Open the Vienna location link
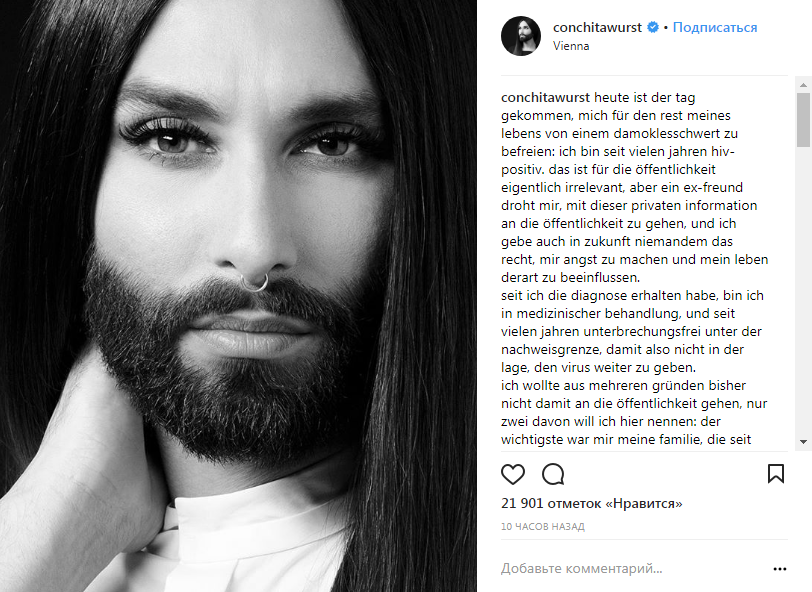This screenshot has width=812, height=592. click(571, 46)
